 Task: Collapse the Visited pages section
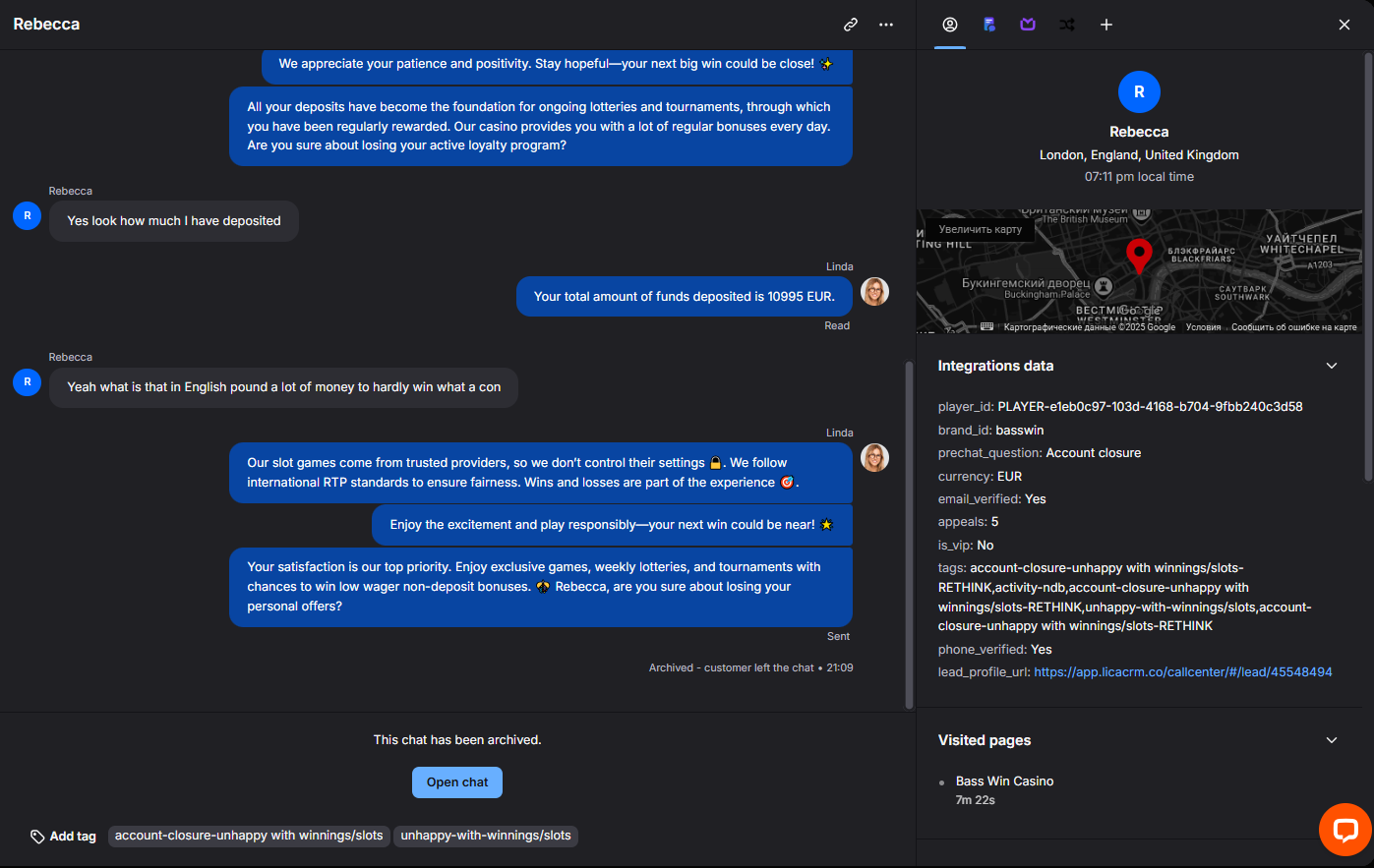1332,740
